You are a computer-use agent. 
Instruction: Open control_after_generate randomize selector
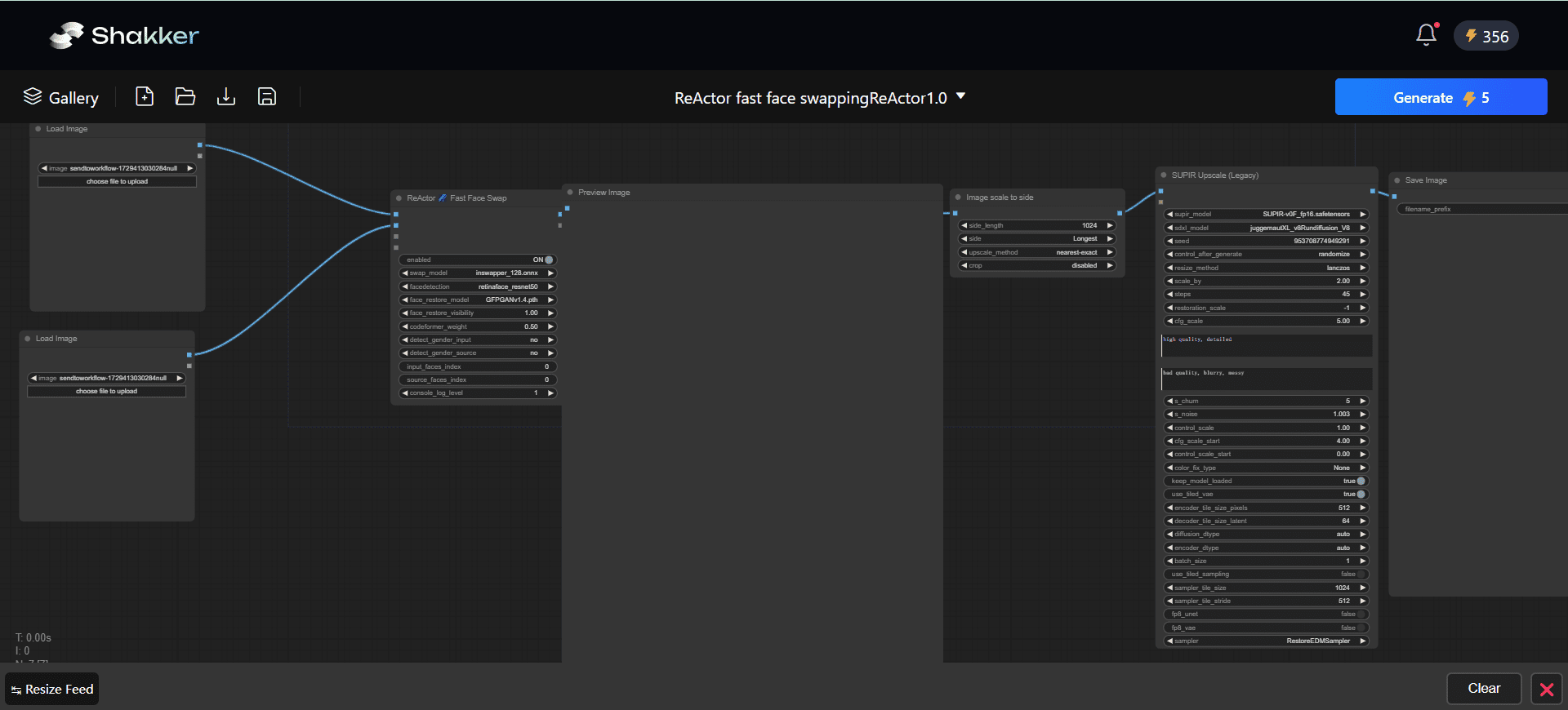(1267, 254)
